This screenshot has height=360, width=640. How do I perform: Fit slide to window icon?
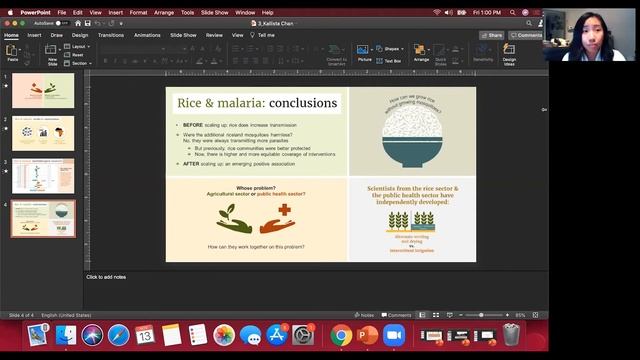(x=535, y=315)
